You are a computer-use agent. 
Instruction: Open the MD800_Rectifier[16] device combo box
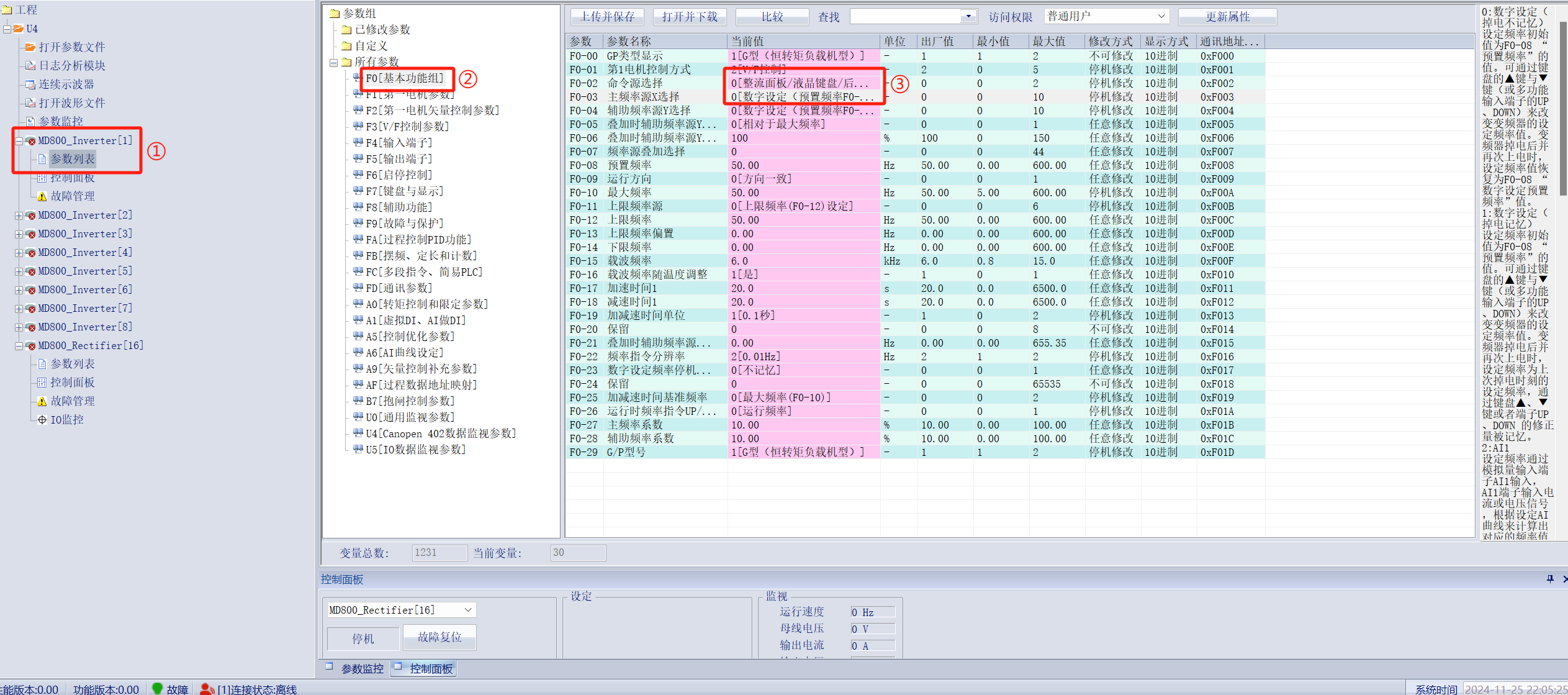click(x=468, y=610)
